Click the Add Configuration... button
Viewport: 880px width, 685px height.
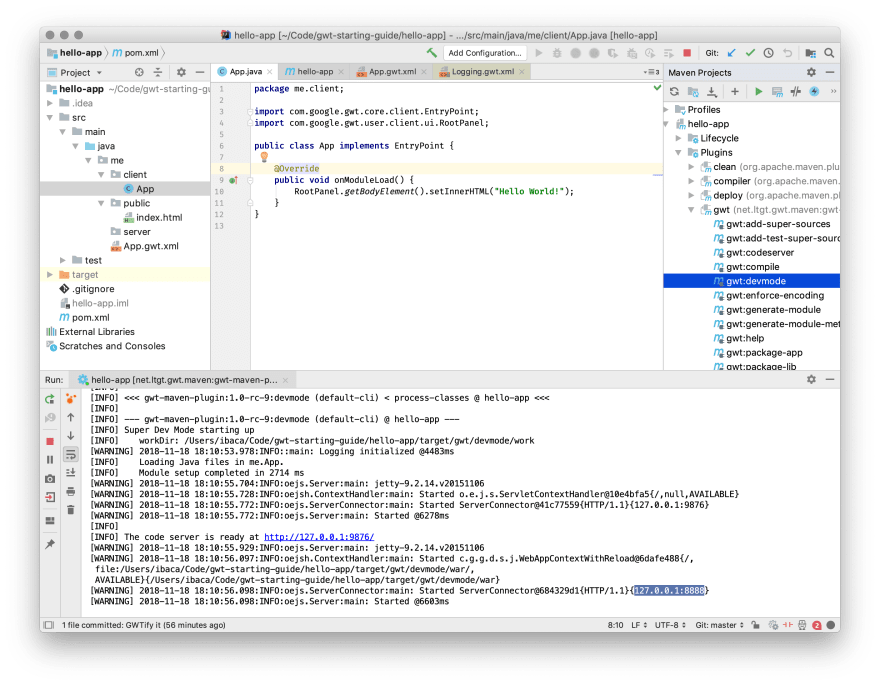(485, 53)
